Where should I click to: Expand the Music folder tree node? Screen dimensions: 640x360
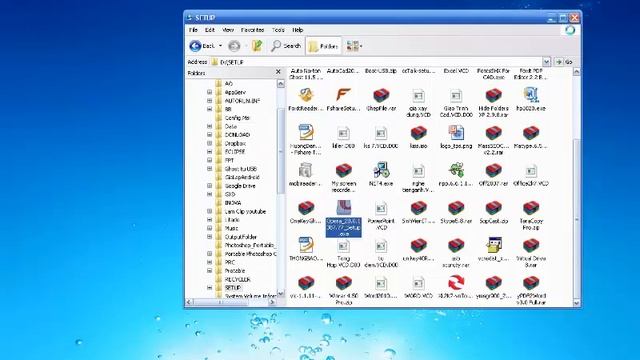(x=209, y=228)
